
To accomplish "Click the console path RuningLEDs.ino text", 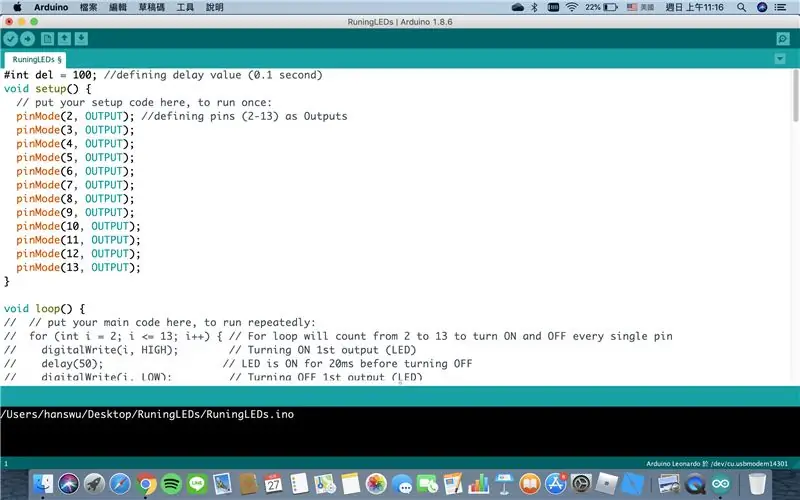I will tap(147, 414).
